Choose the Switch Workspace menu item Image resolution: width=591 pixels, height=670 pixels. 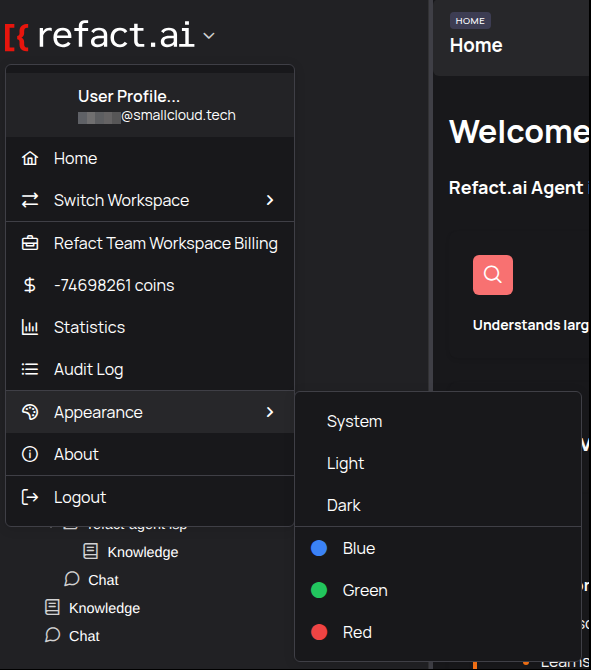coord(150,200)
